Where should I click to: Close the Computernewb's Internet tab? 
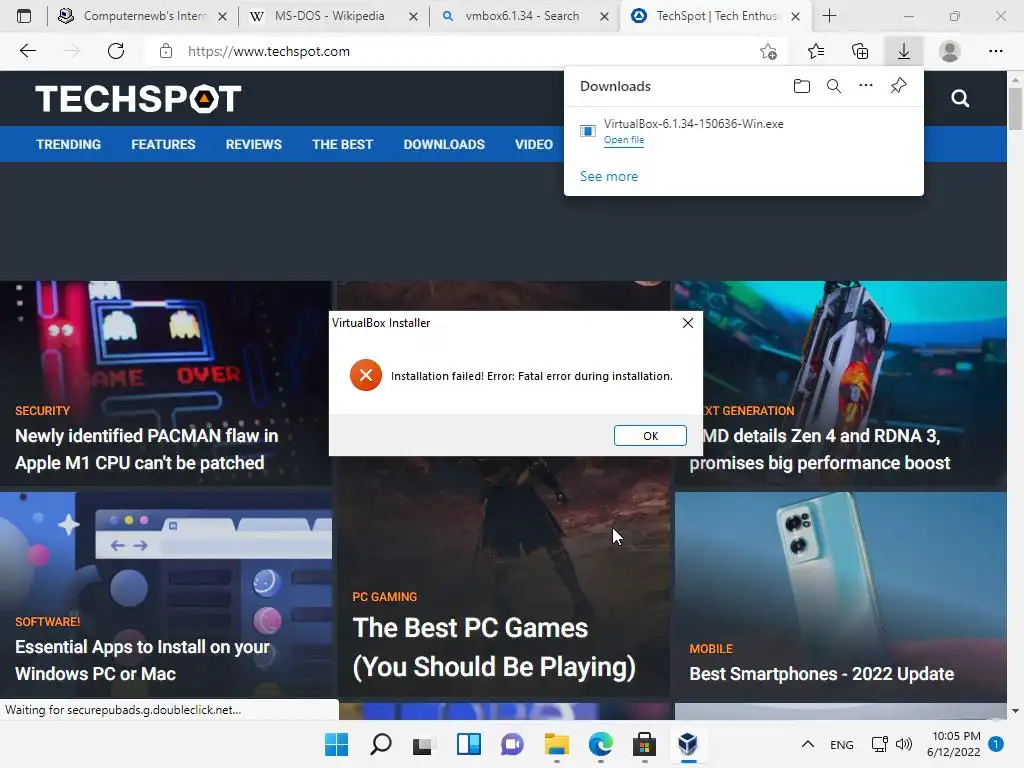coord(223,16)
